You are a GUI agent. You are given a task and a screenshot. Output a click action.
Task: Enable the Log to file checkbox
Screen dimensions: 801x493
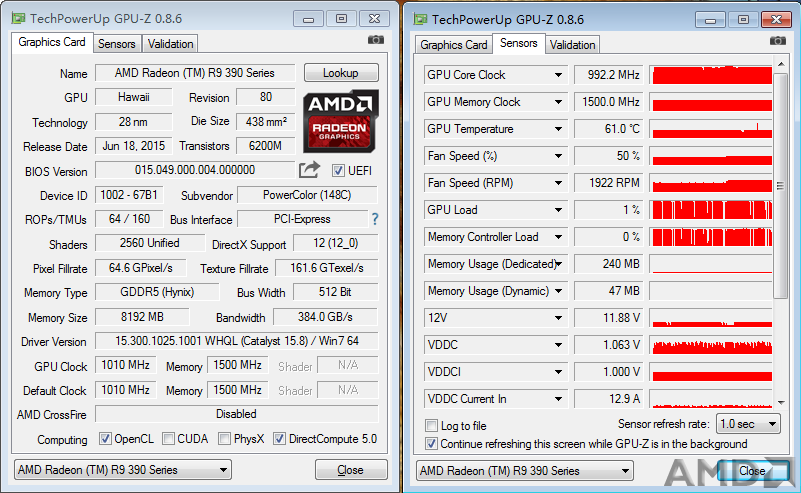point(432,425)
